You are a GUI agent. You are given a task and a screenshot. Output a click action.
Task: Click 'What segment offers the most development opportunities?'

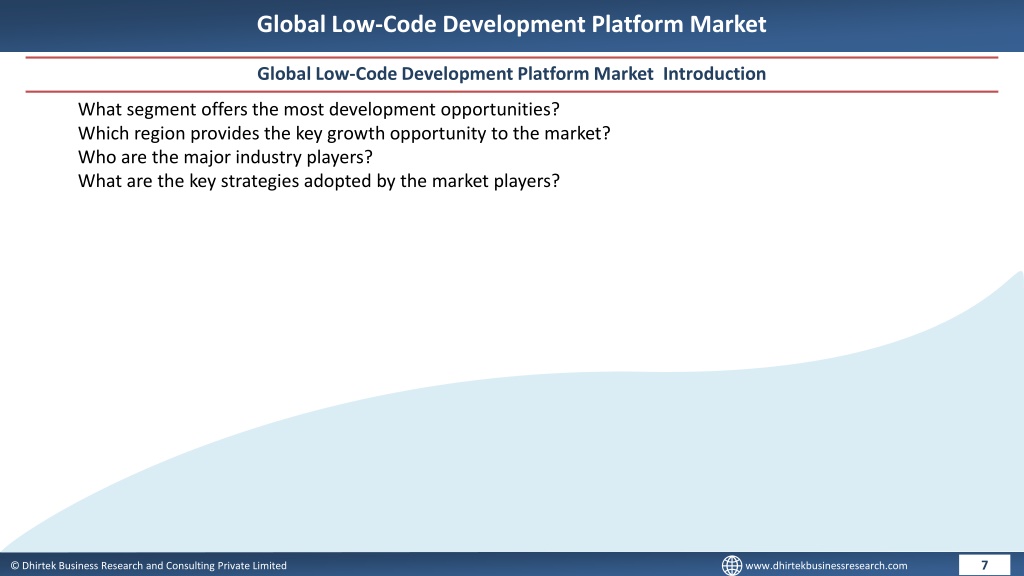point(319,109)
